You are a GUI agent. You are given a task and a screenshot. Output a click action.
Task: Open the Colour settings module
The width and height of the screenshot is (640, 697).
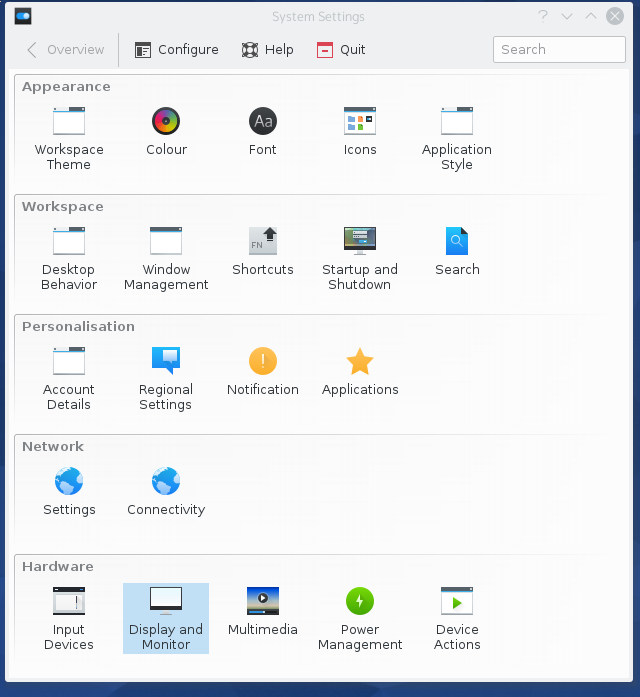[x=166, y=131]
